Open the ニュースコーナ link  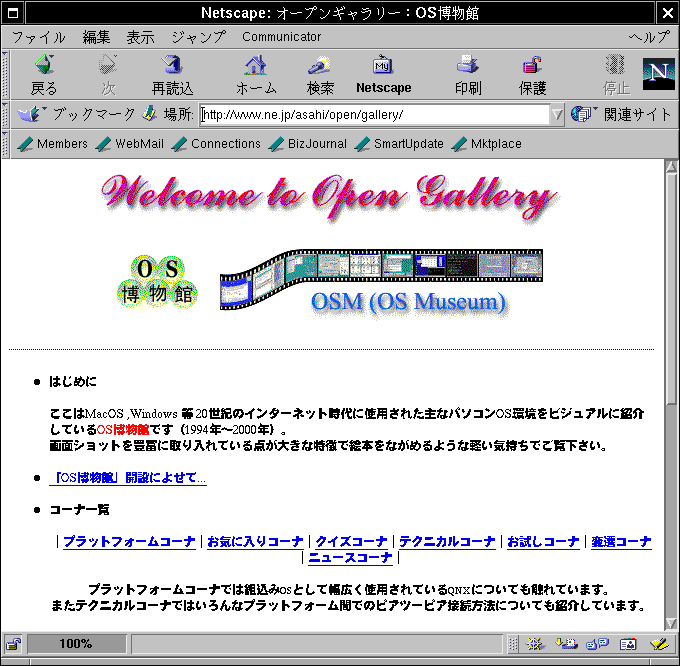(350, 558)
